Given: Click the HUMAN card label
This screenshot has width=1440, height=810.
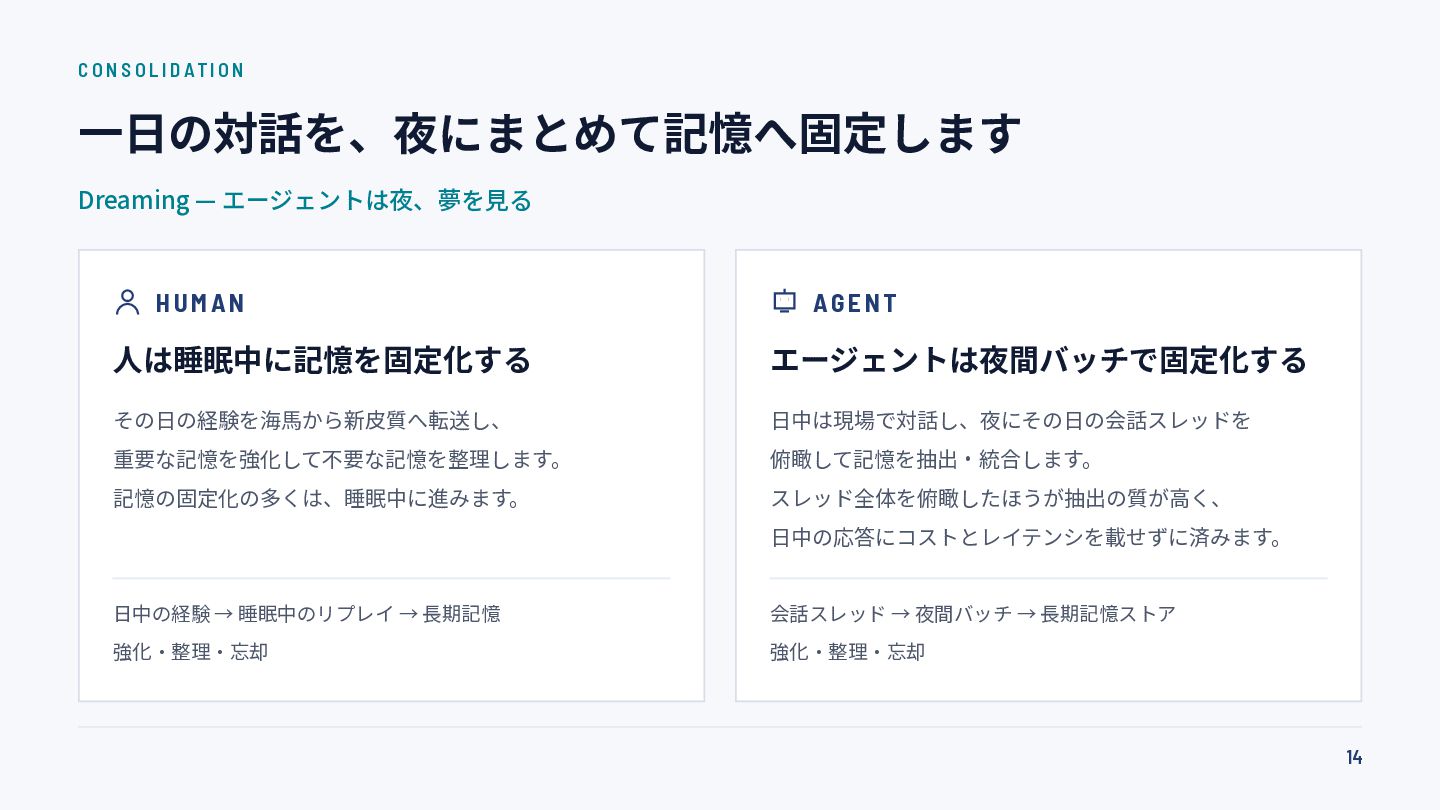Looking at the screenshot, I should (x=201, y=303).
